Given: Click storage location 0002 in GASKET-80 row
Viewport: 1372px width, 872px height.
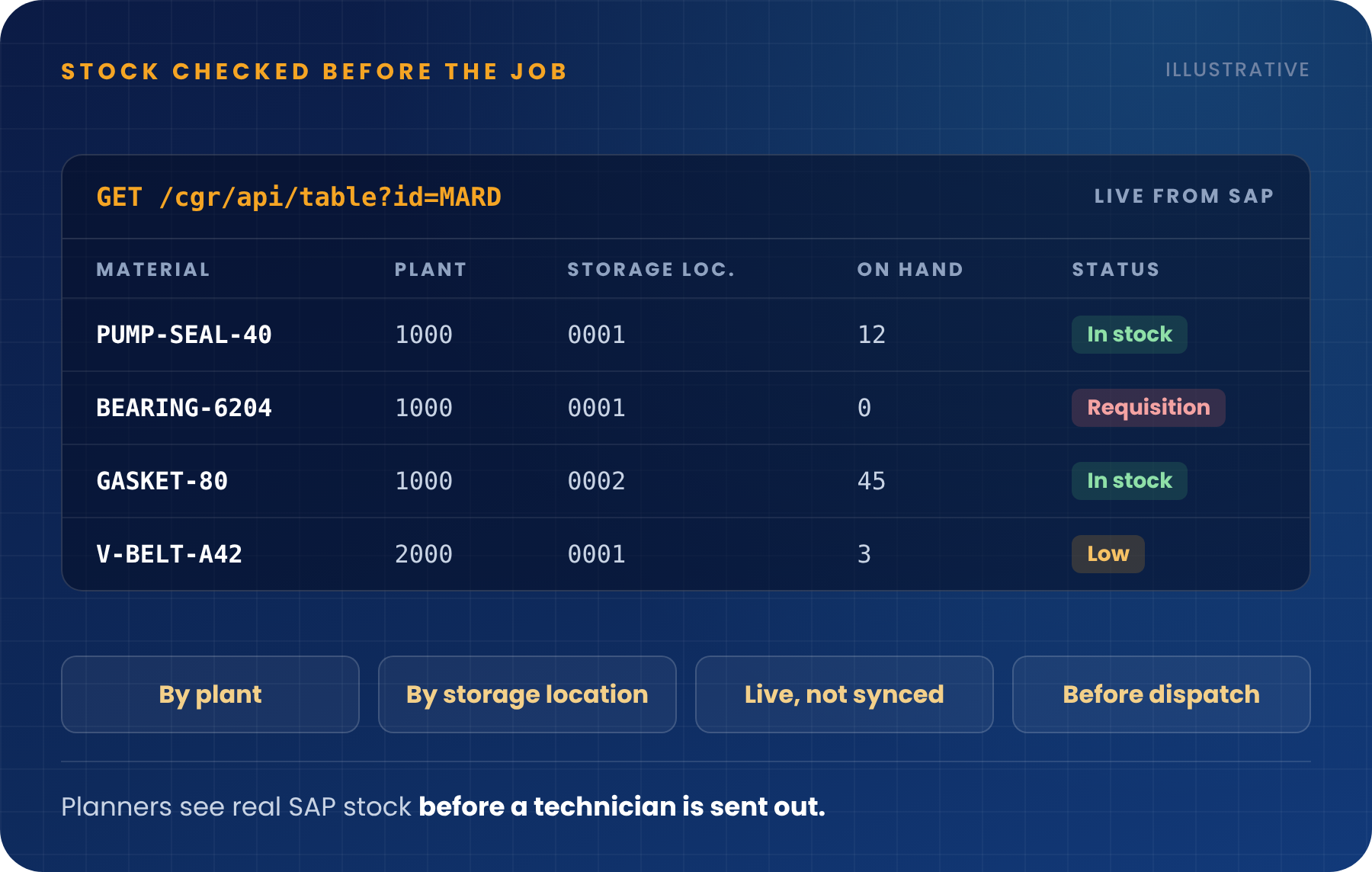Looking at the screenshot, I should [597, 481].
